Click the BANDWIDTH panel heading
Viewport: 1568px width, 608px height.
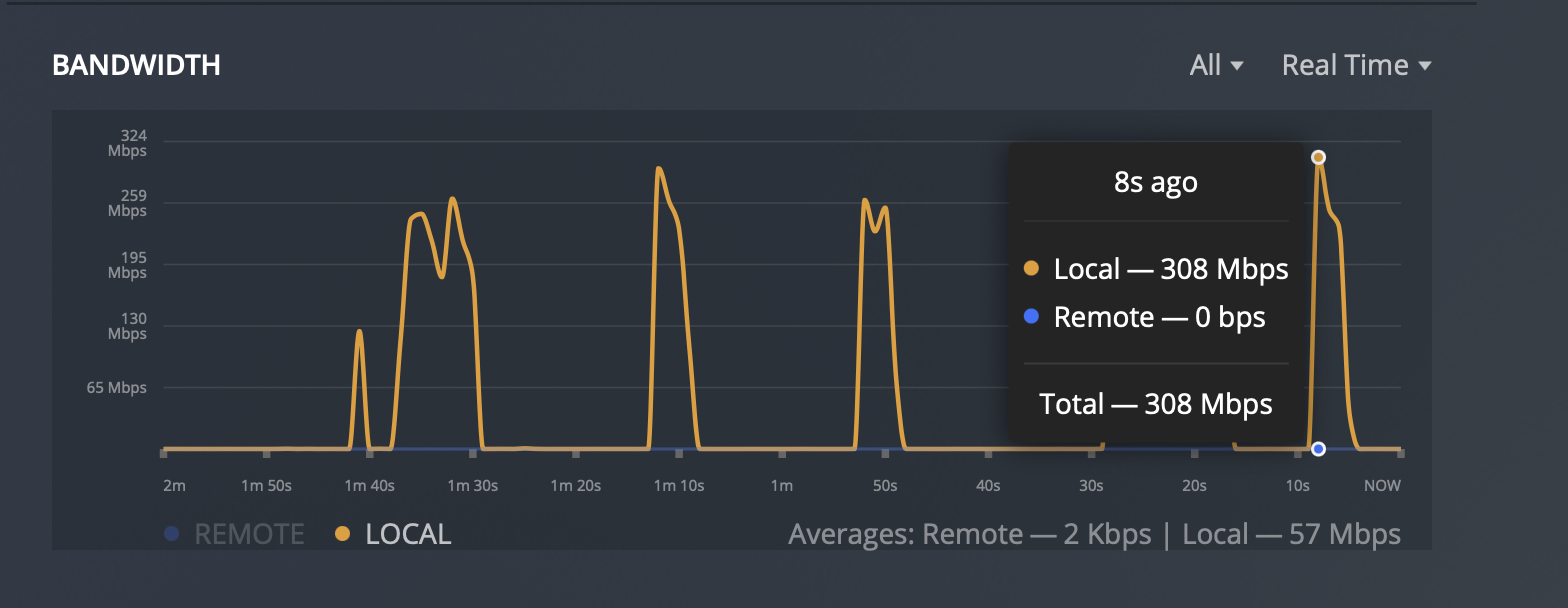pos(136,65)
